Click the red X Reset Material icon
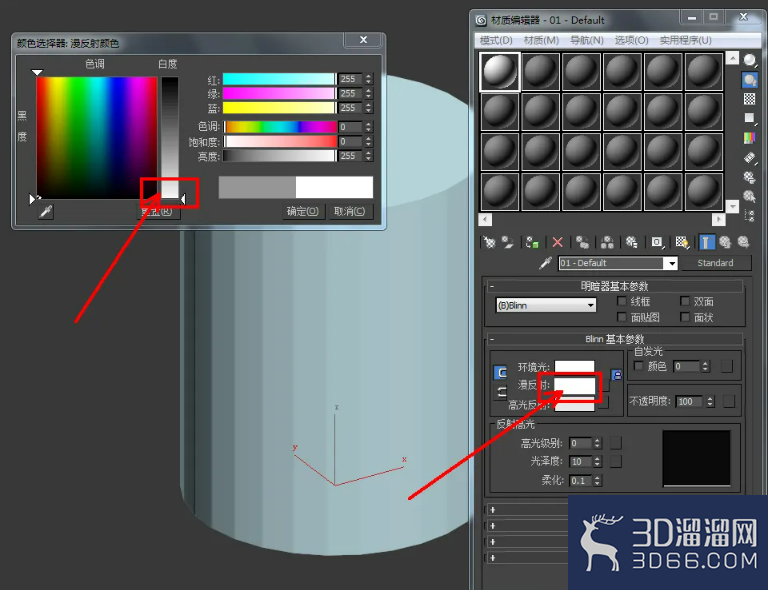 tap(557, 242)
